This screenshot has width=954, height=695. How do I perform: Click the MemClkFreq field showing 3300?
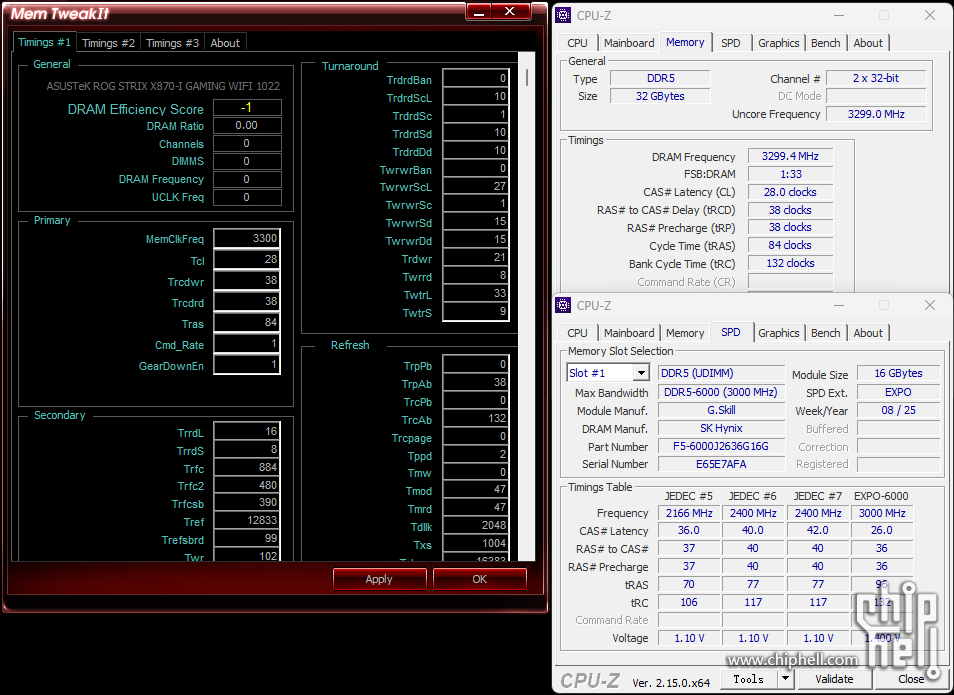coord(247,239)
